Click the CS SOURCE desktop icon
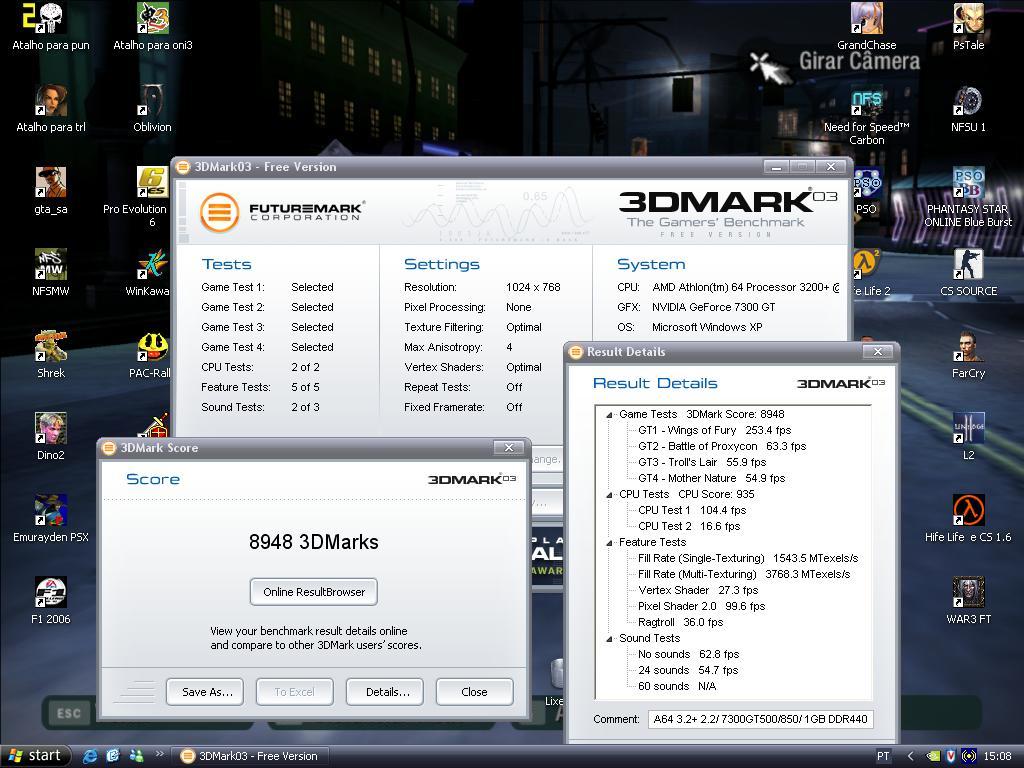The image size is (1024, 768). point(968,273)
